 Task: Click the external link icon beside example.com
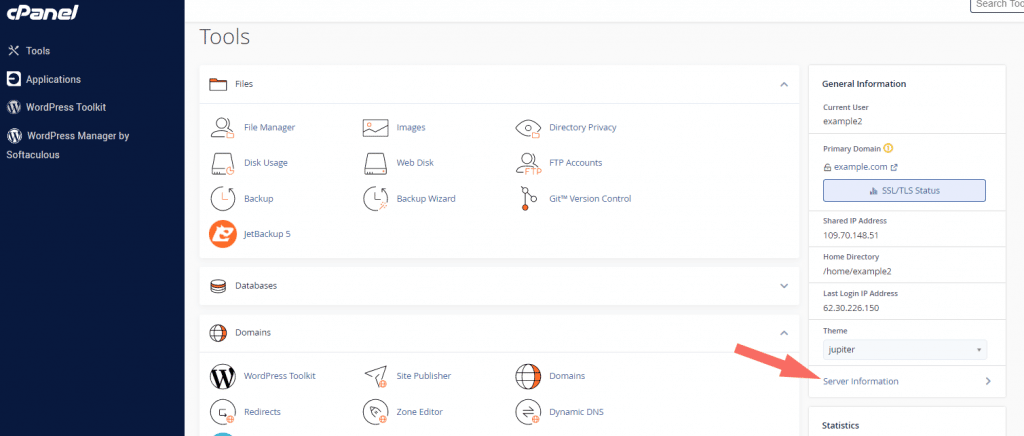(x=894, y=167)
